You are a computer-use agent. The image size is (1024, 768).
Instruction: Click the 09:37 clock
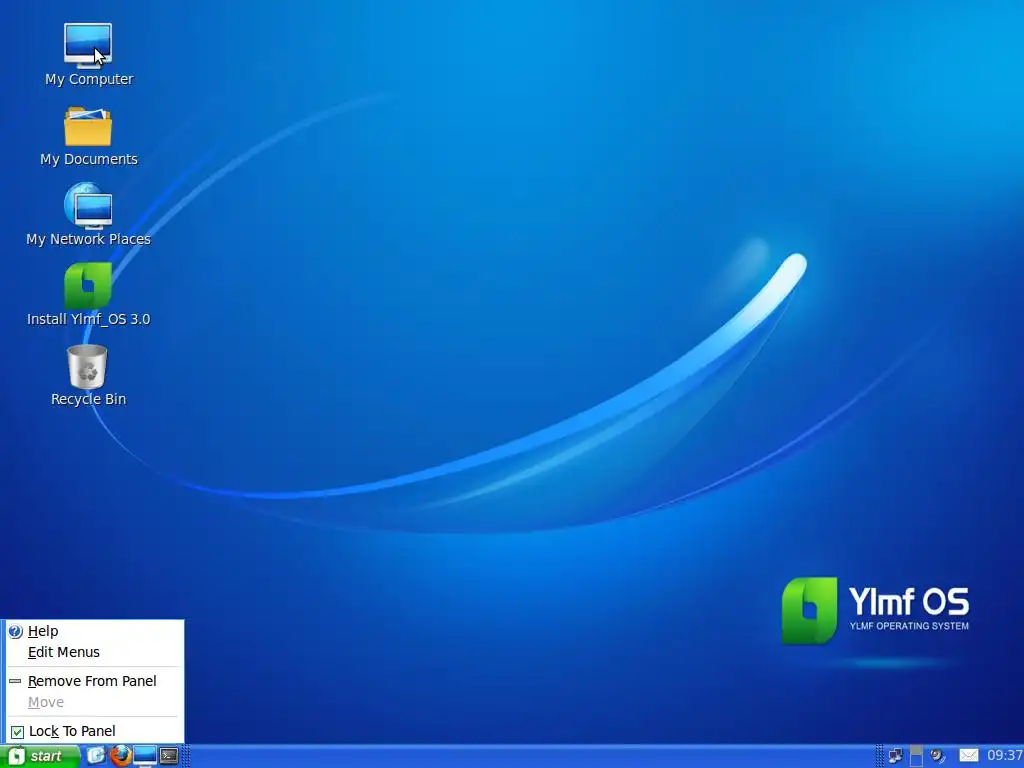pyautogui.click(x=1004, y=756)
